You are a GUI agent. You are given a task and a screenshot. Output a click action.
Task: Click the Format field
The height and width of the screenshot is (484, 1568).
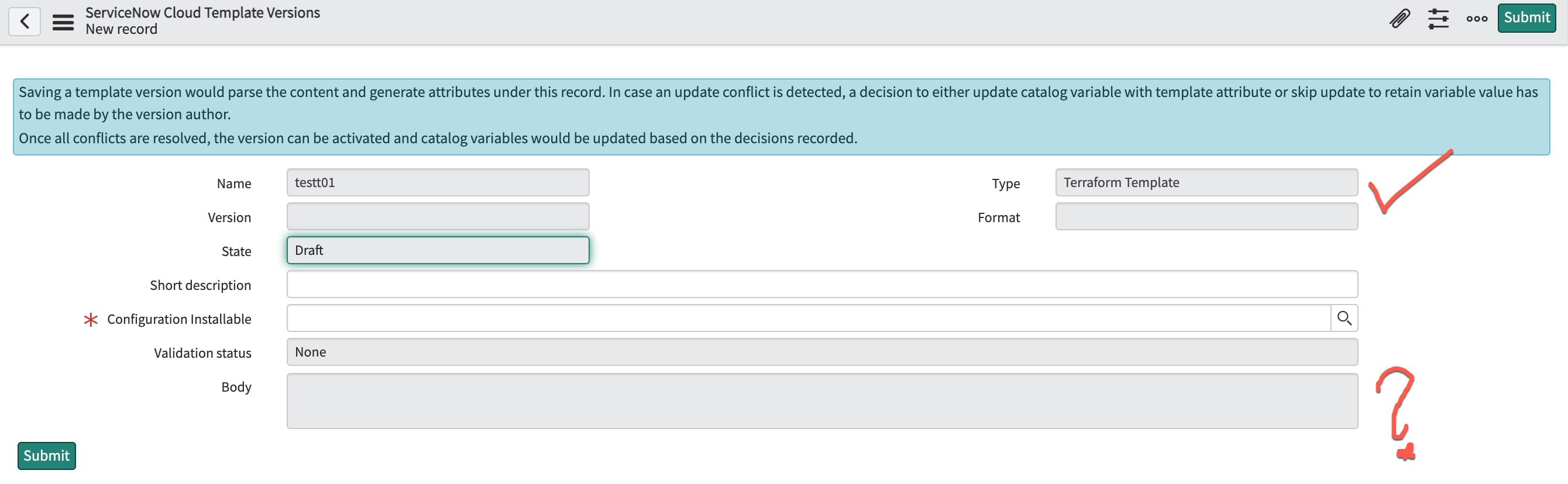point(1206,216)
